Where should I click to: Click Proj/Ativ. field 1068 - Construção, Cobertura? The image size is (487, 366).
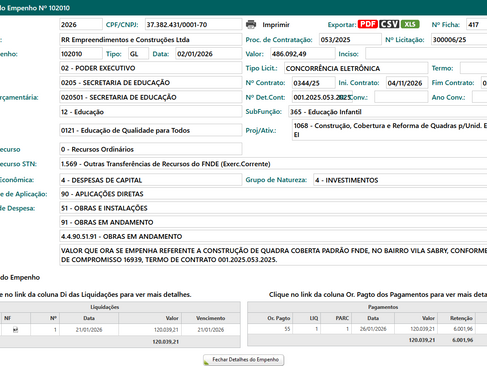coord(389,130)
